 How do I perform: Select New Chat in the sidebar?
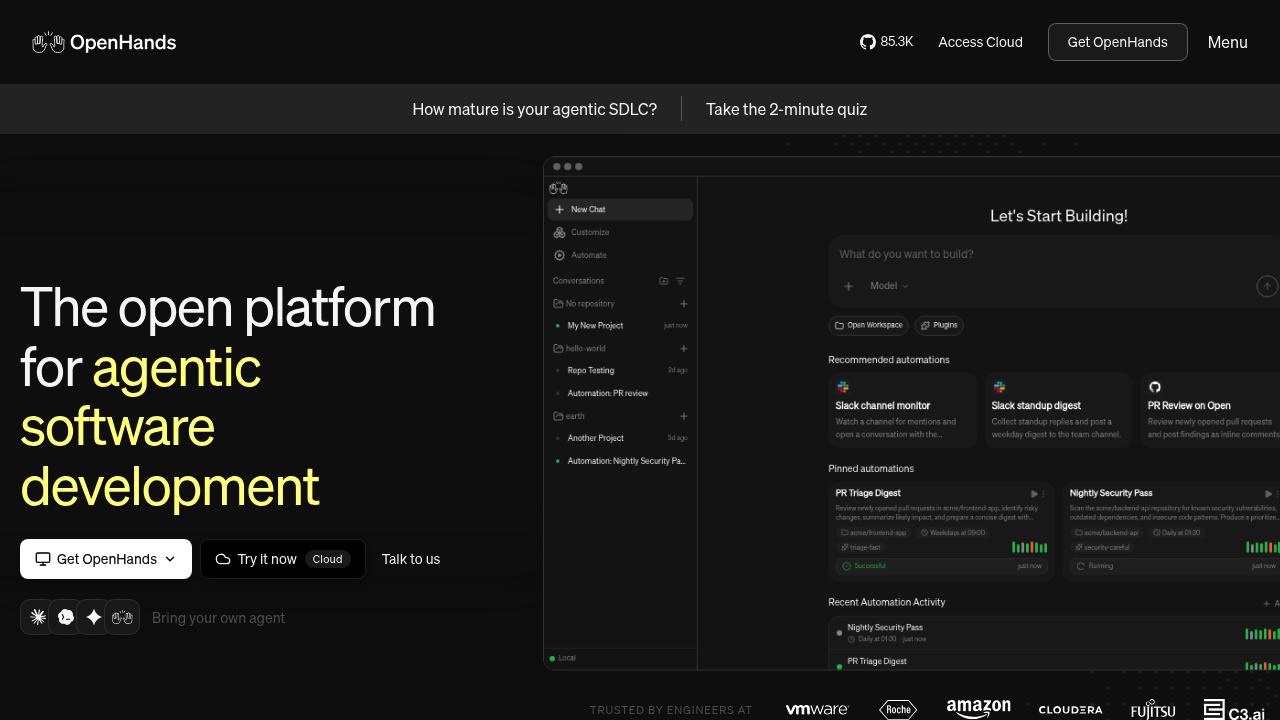tap(620, 210)
